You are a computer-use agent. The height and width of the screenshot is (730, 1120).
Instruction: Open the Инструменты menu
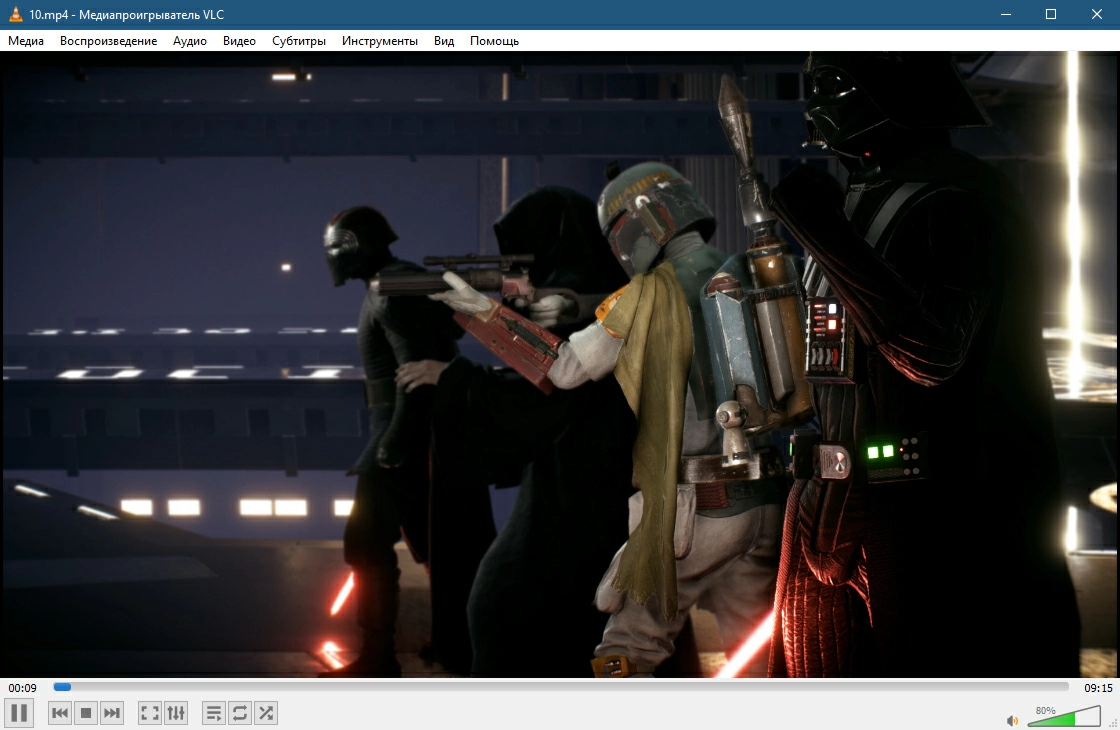coord(379,41)
